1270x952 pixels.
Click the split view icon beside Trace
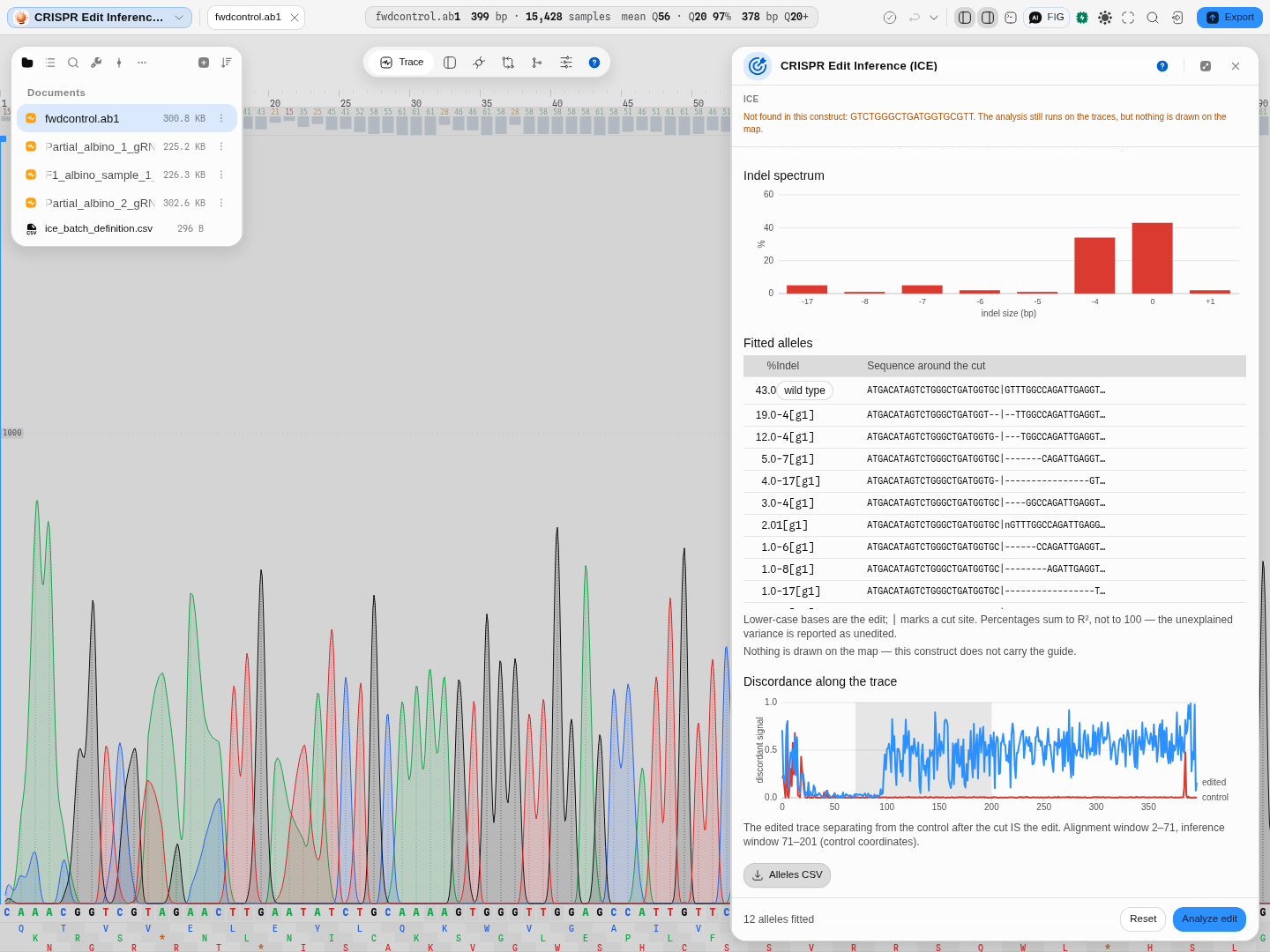click(x=450, y=63)
